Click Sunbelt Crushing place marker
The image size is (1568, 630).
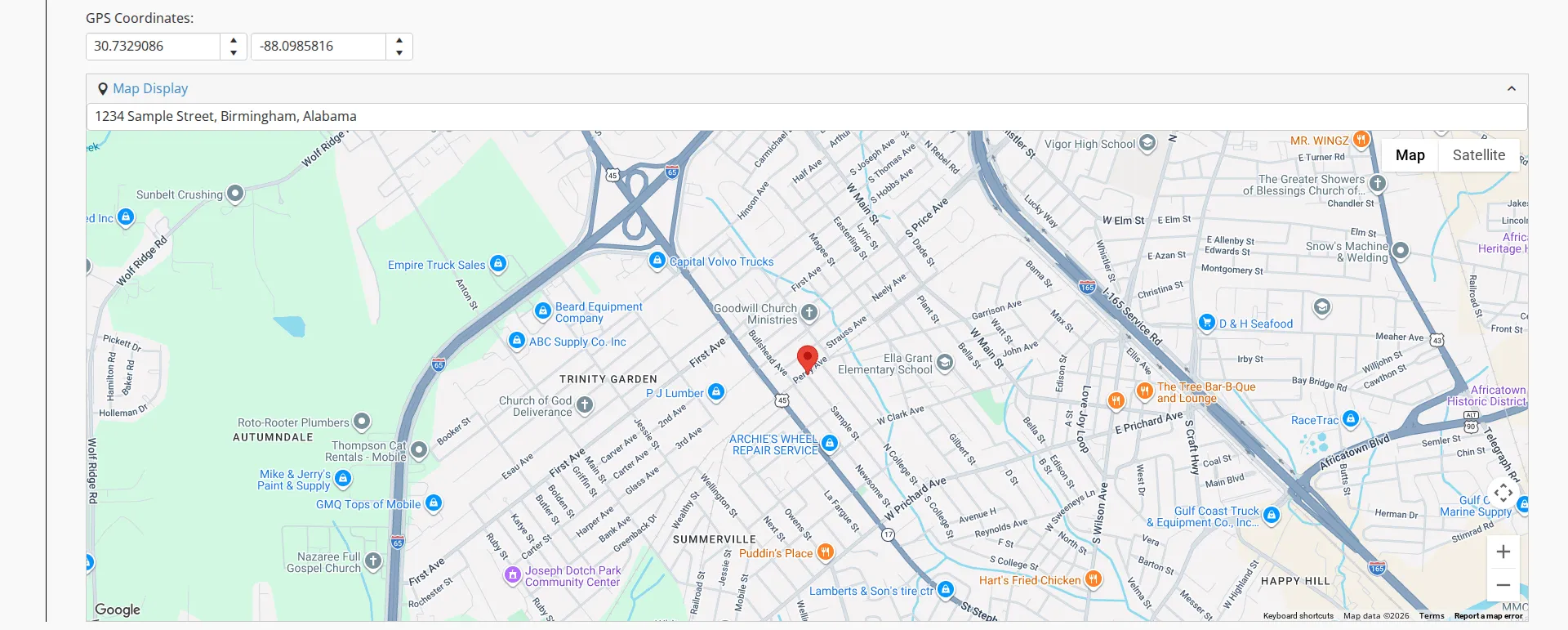(235, 194)
